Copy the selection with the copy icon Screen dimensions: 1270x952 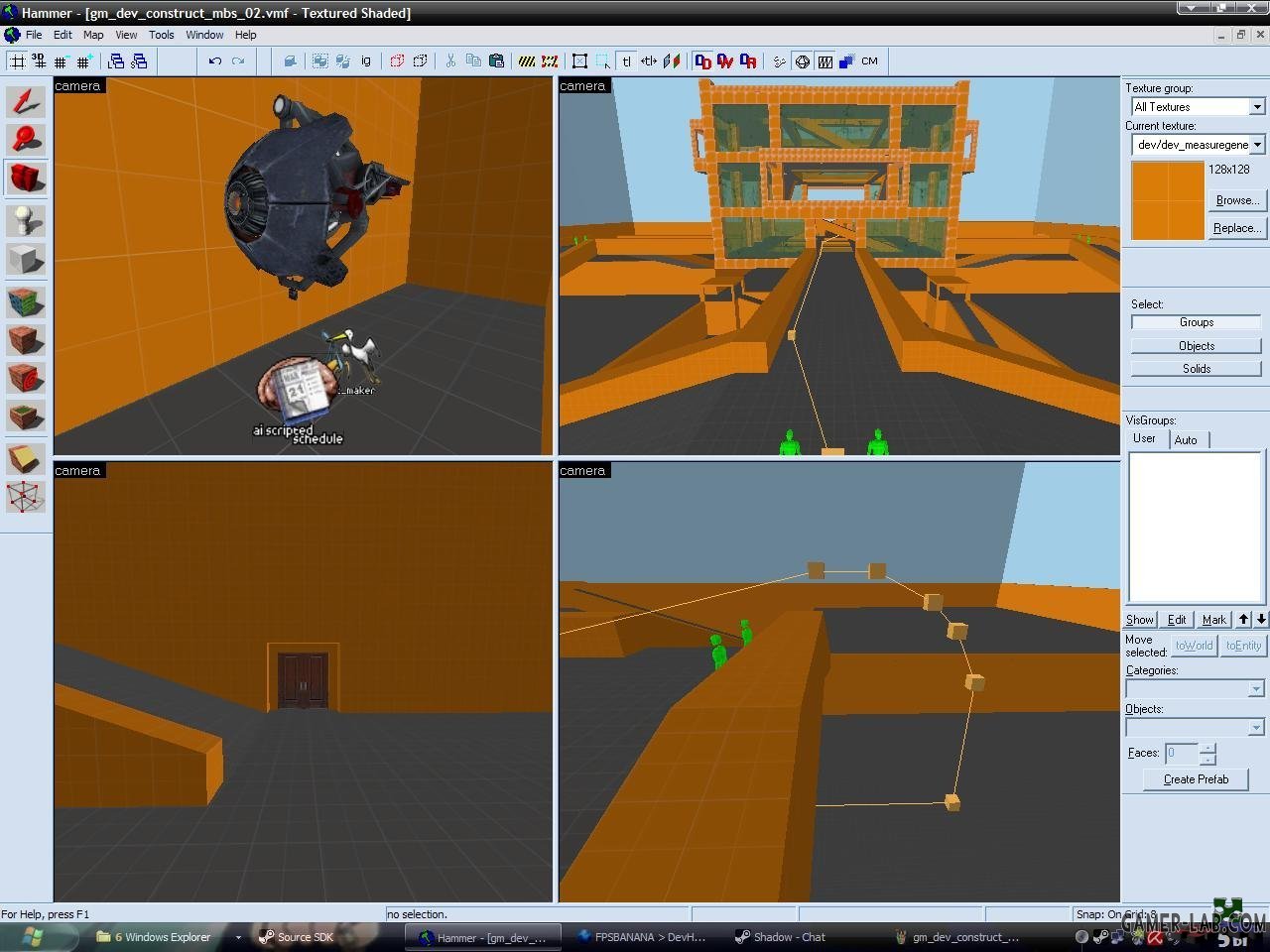click(473, 61)
